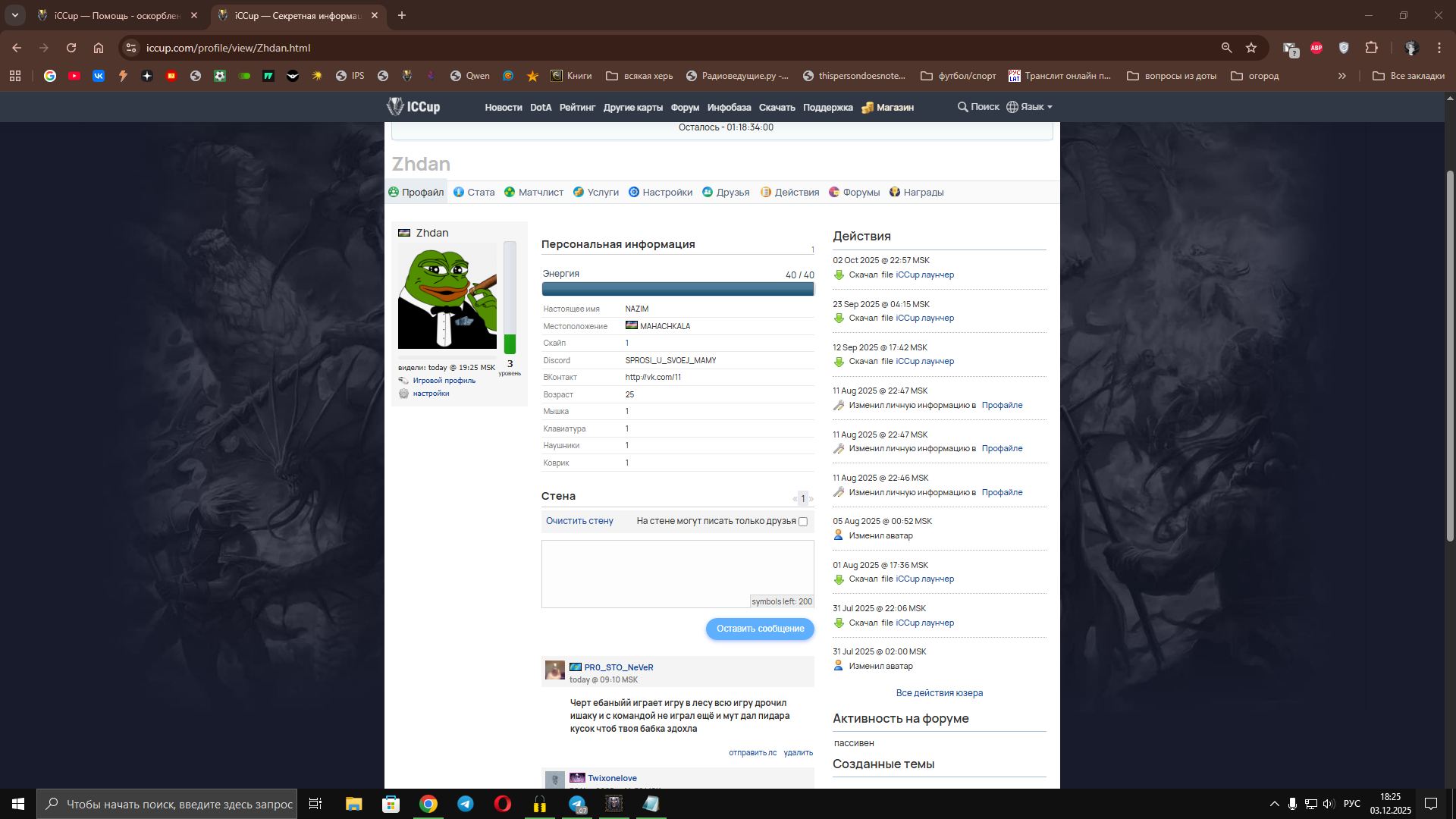The width and height of the screenshot is (1456, 819).
Task: Click the ICCup logo icon
Action: pyautogui.click(x=395, y=106)
